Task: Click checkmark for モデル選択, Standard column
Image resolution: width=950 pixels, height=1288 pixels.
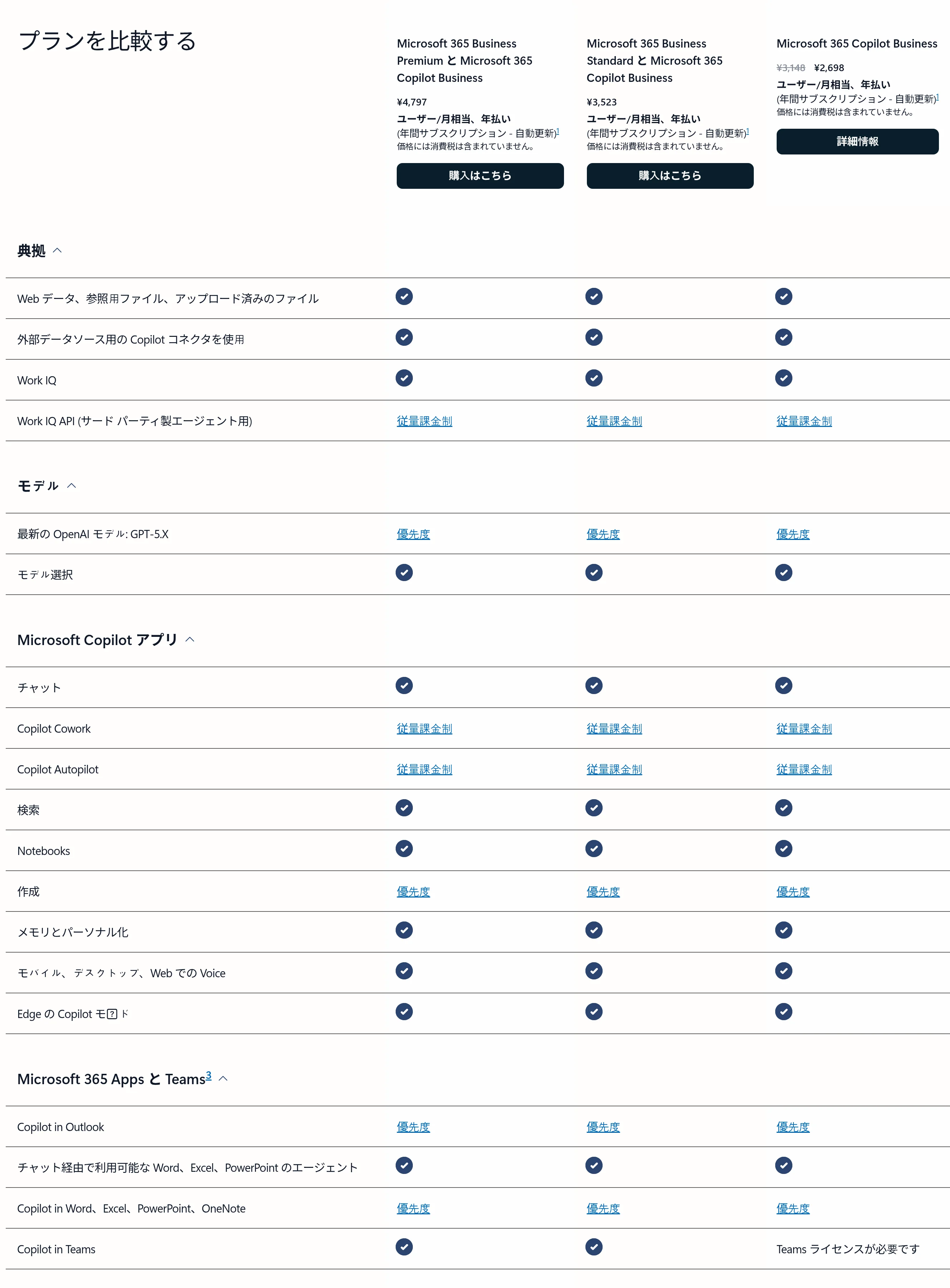Action: (x=594, y=573)
